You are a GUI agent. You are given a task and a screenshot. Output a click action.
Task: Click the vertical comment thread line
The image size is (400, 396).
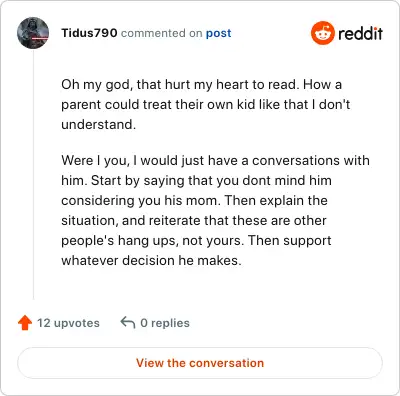pos(33,174)
